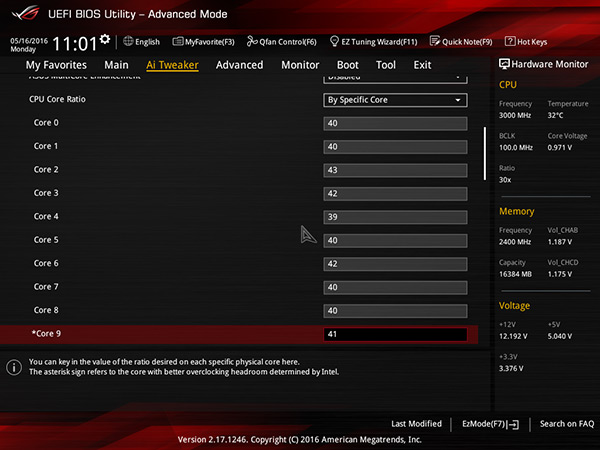This screenshot has height=450, width=600.
Task: Show the Hot Keys list
Action: [x=526, y=41]
